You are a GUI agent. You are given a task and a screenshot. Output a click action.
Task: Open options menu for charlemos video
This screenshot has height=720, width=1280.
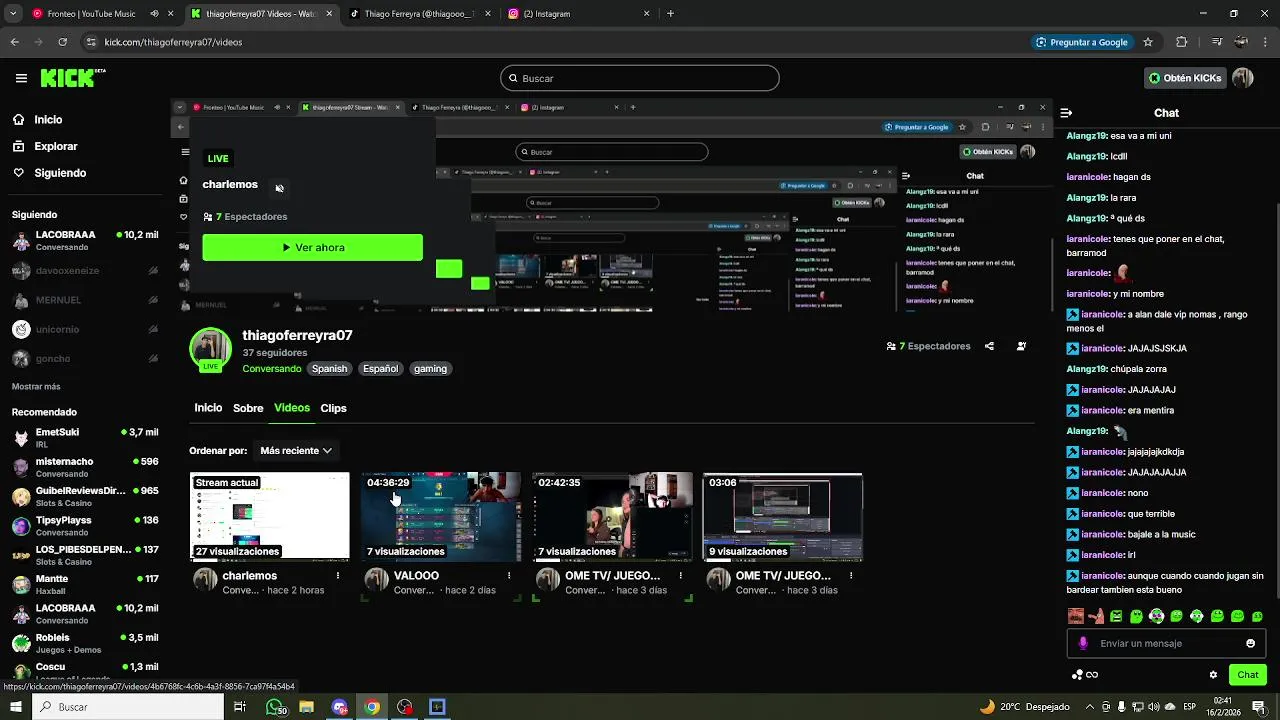coord(338,576)
